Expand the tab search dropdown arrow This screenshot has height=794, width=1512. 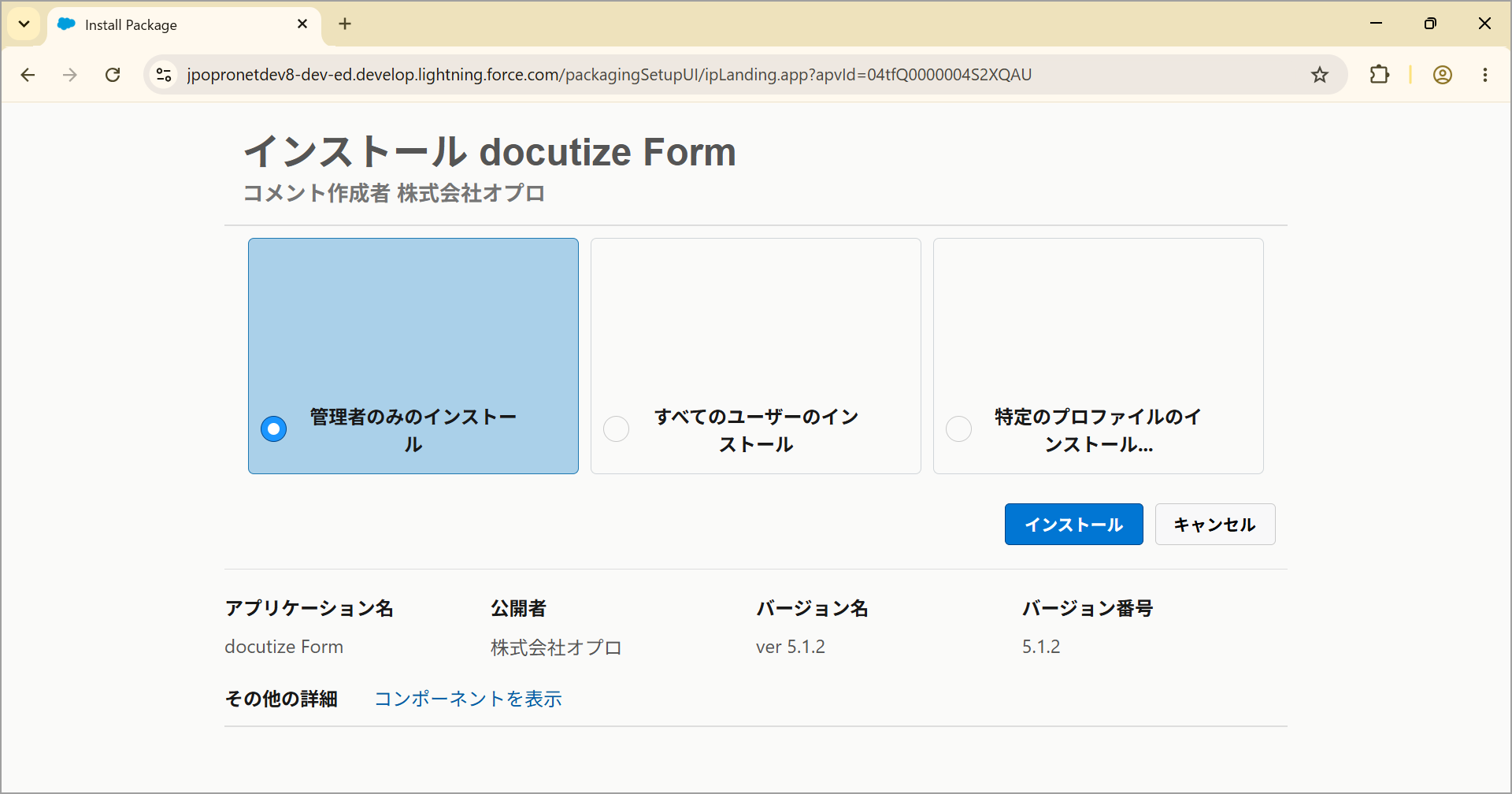pyautogui.click(x=24, y=24)
